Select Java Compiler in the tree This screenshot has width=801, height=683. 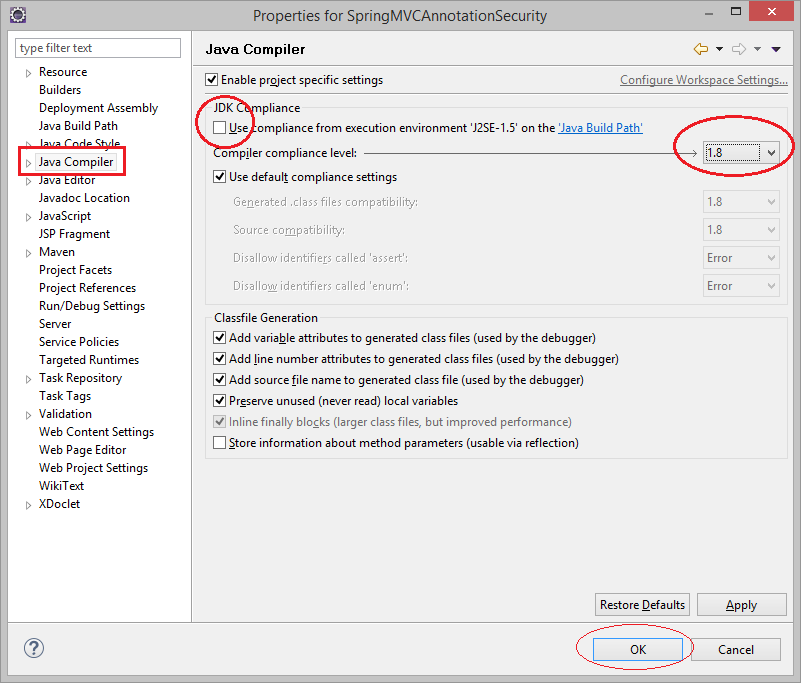pos(76,162)
